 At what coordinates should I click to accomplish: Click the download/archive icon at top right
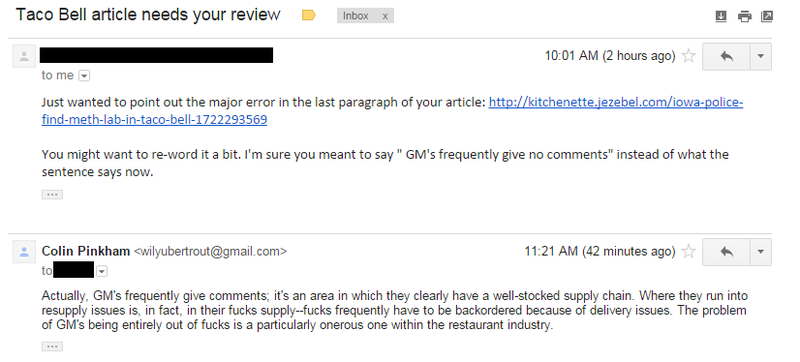tap(720, 16)
